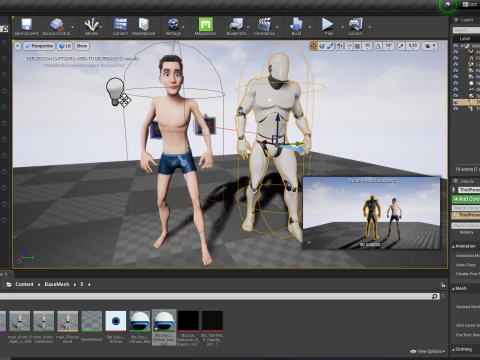The image size is (480, 360).
Task: Toggle the world/local coordinate globe icon
Action: tap(339, 46)
